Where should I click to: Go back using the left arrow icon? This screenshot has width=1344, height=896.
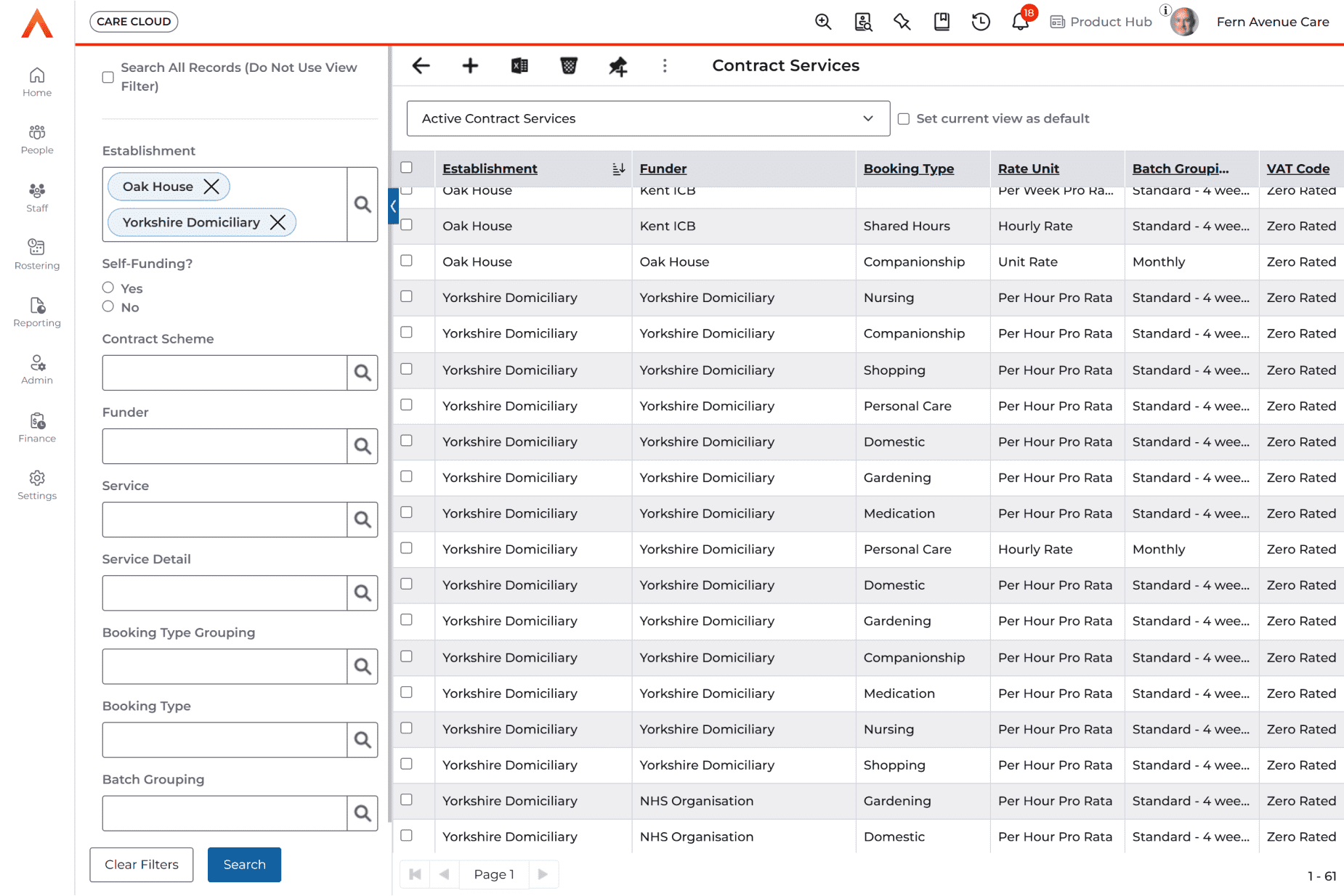(421, 66)
